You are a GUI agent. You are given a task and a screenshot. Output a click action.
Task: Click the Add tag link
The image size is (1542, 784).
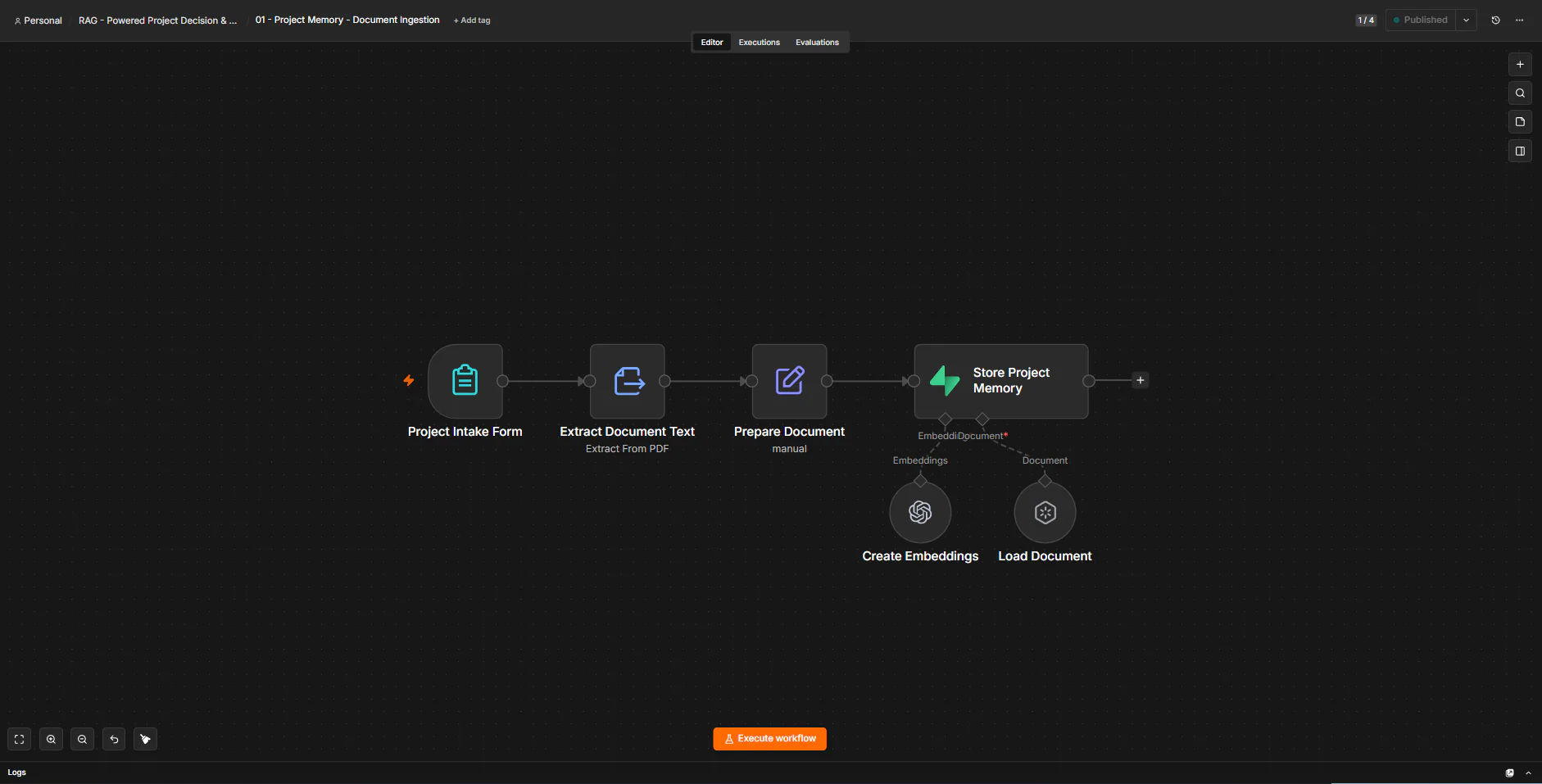click(472, 20)
